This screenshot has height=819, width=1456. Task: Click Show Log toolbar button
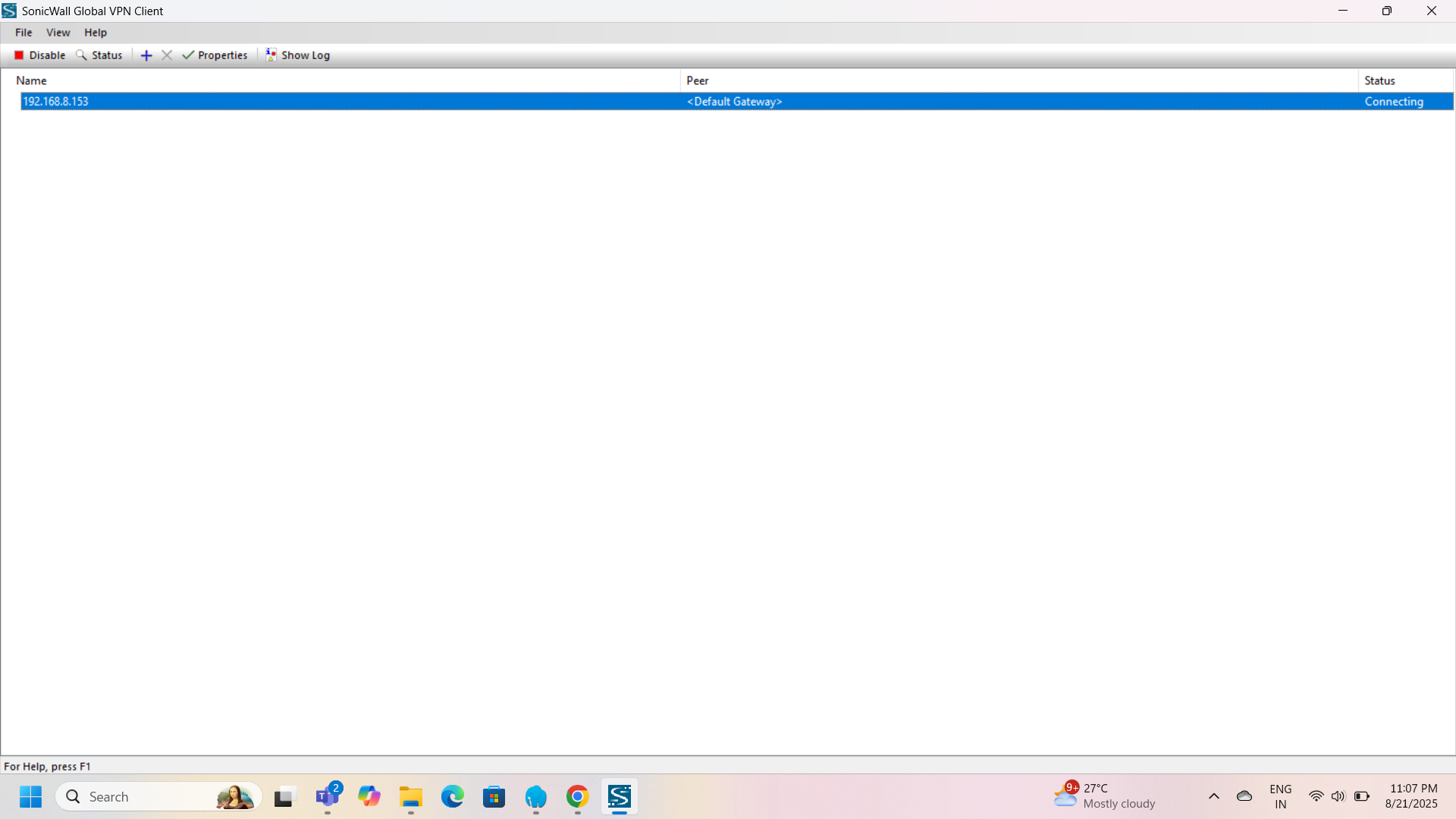point(297,55)
